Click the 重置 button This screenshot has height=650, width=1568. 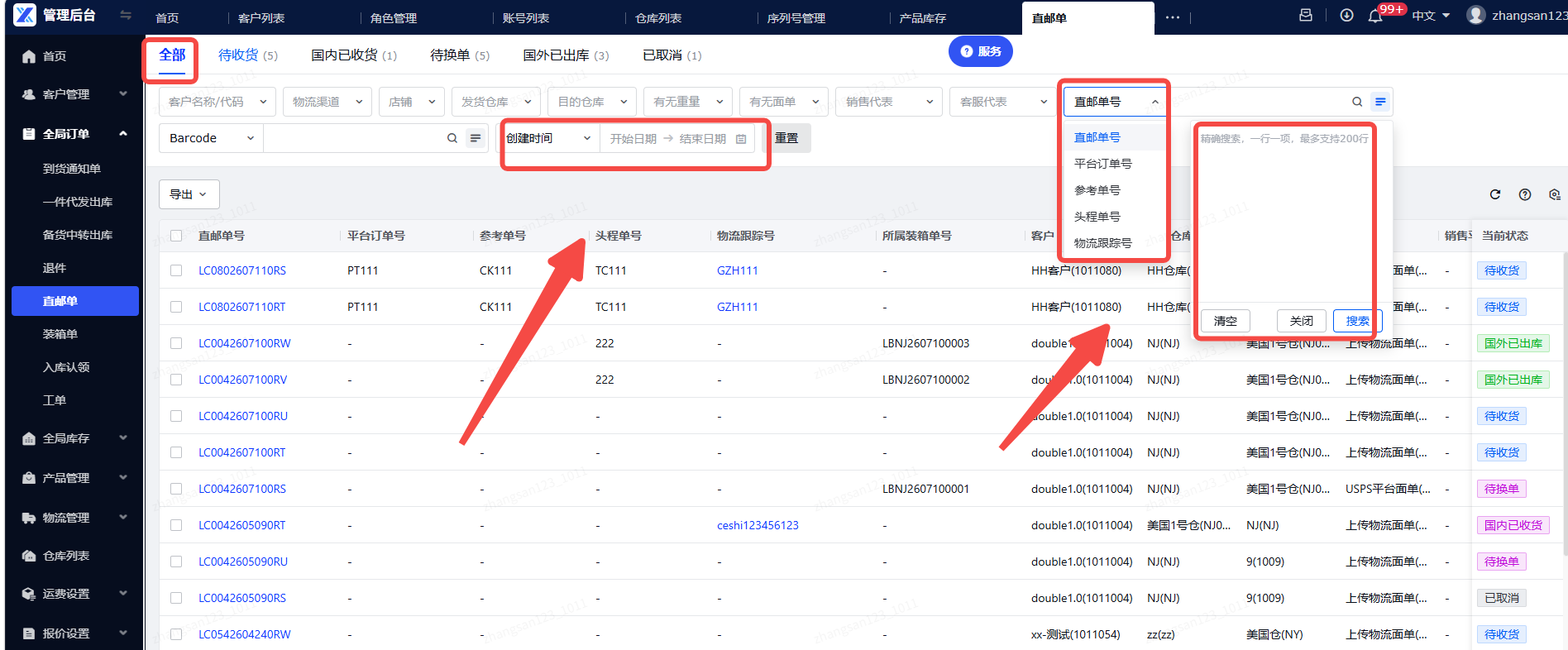point(786,138)
